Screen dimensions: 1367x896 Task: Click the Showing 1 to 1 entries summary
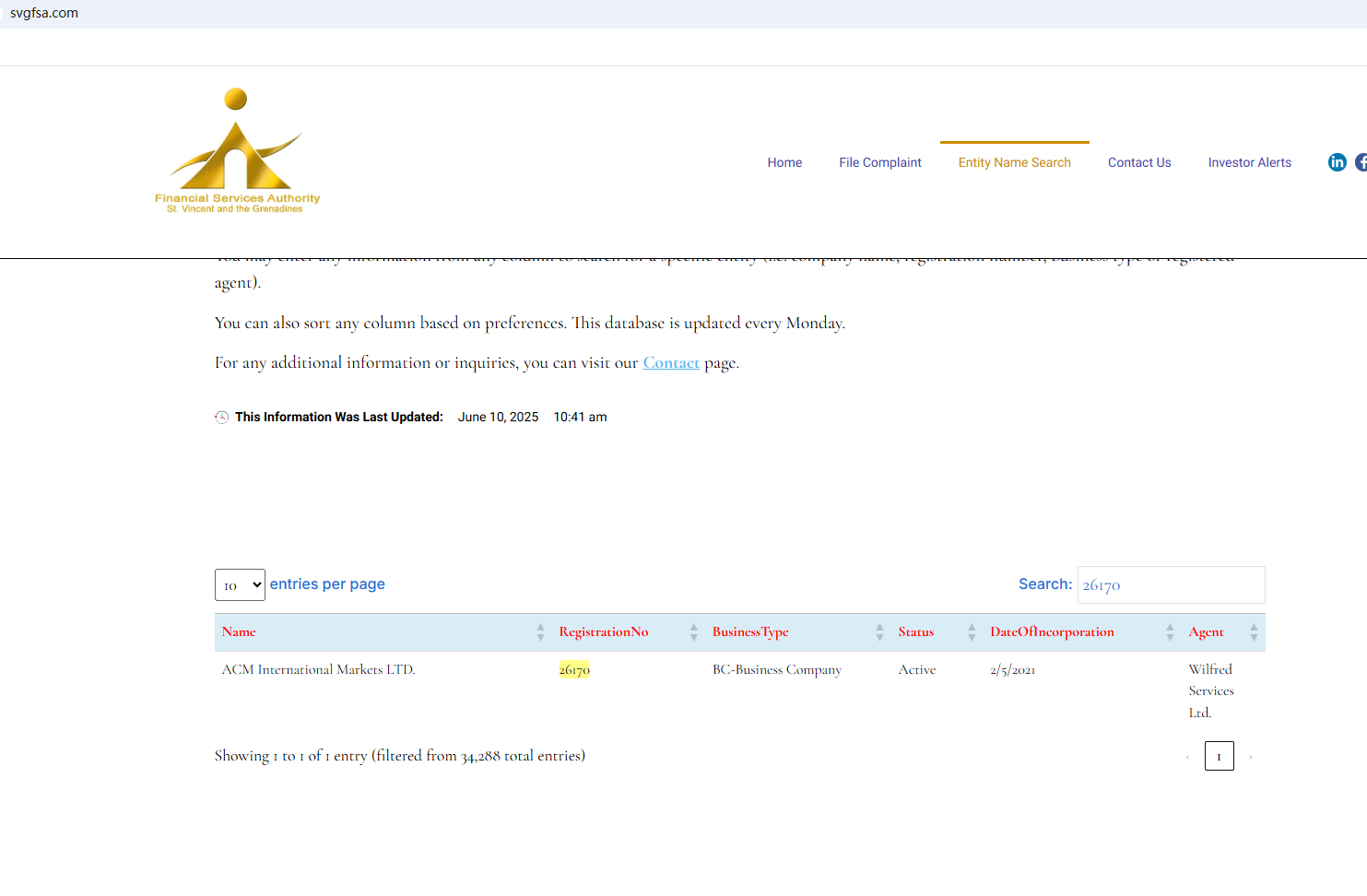(400, 756)
